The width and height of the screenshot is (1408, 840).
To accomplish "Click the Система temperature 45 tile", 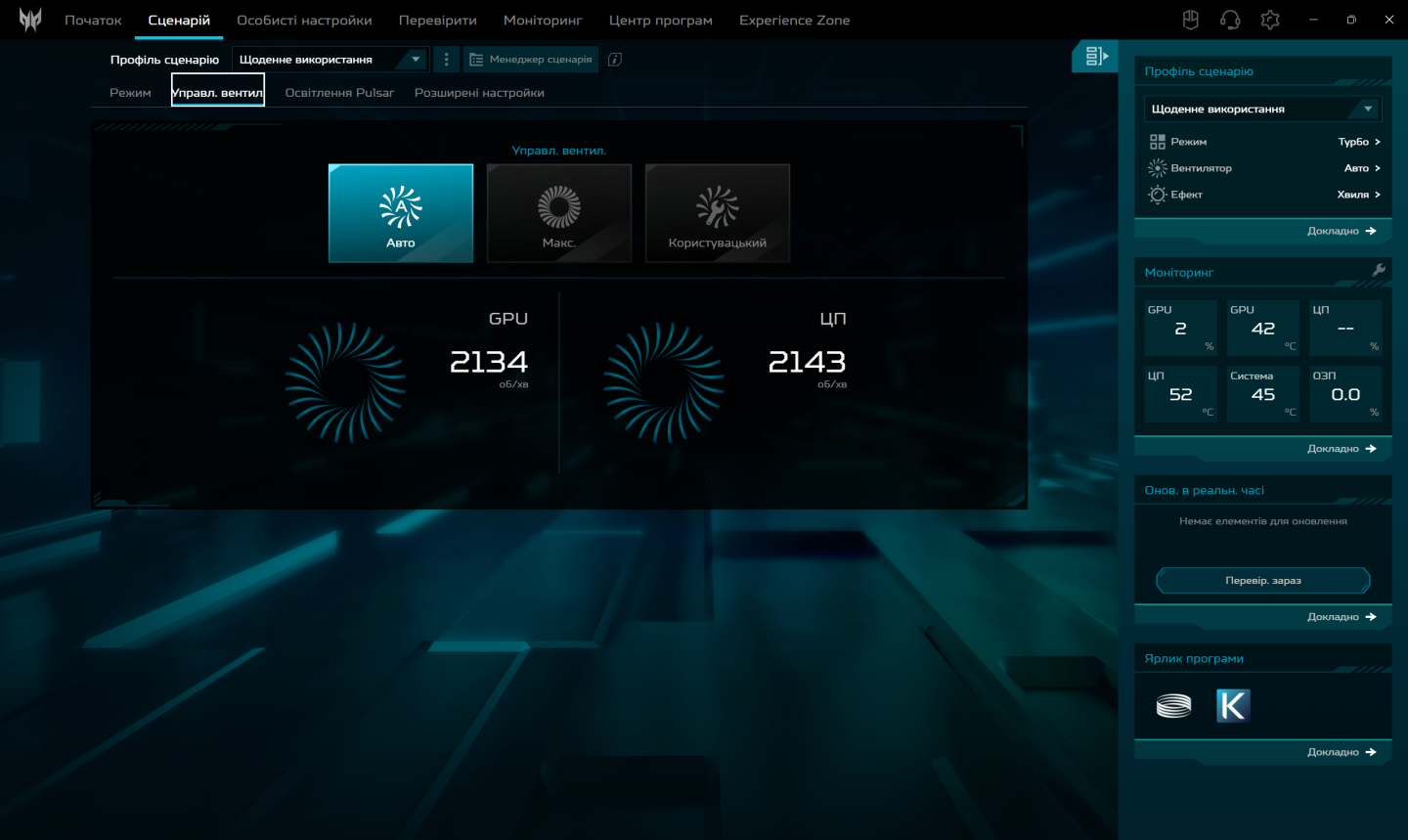I will pyautogui.click(x=1263, y=393).
